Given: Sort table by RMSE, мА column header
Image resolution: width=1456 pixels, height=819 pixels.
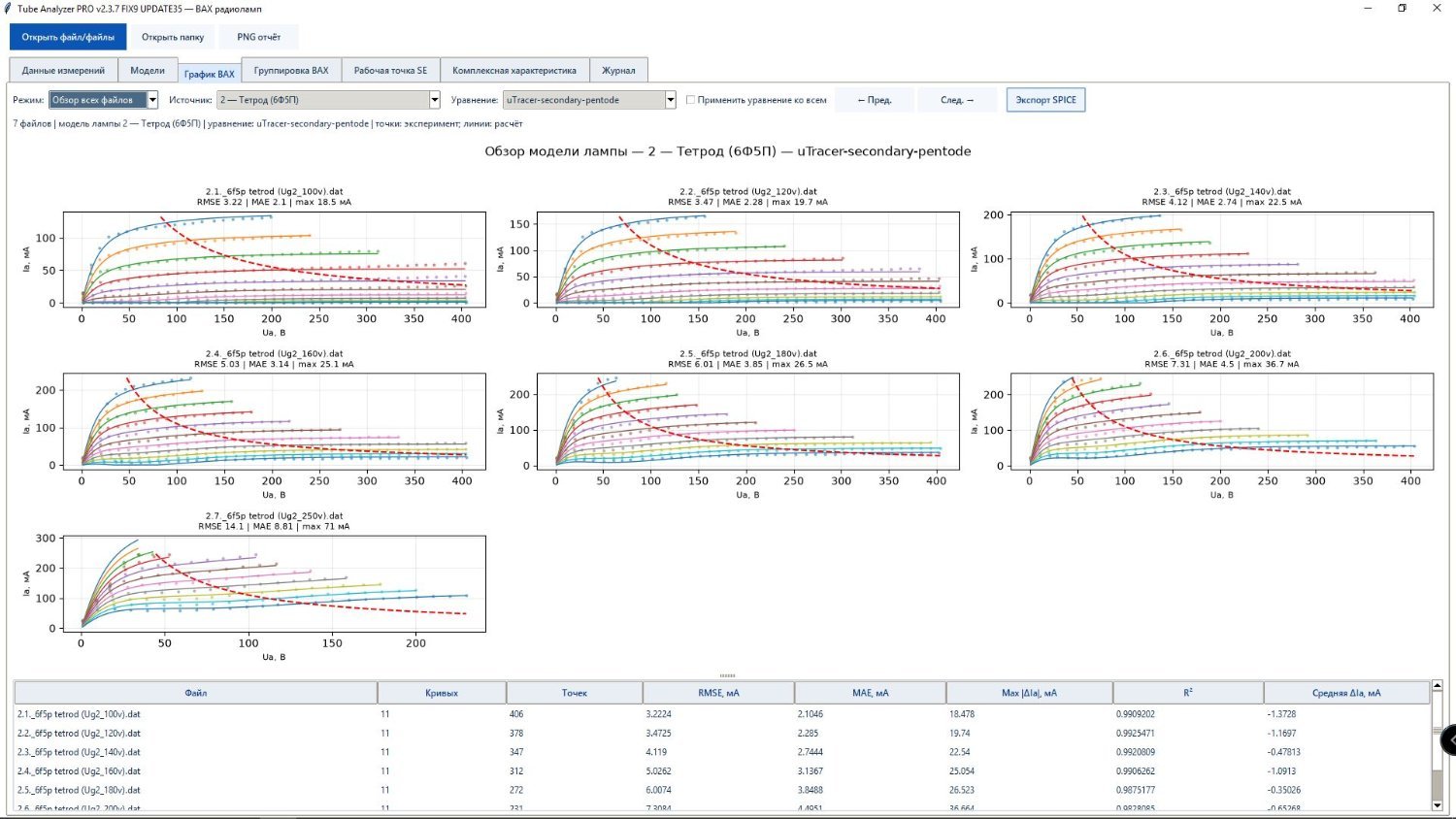Looking at the screenshot, I should (x=718, y=693).
